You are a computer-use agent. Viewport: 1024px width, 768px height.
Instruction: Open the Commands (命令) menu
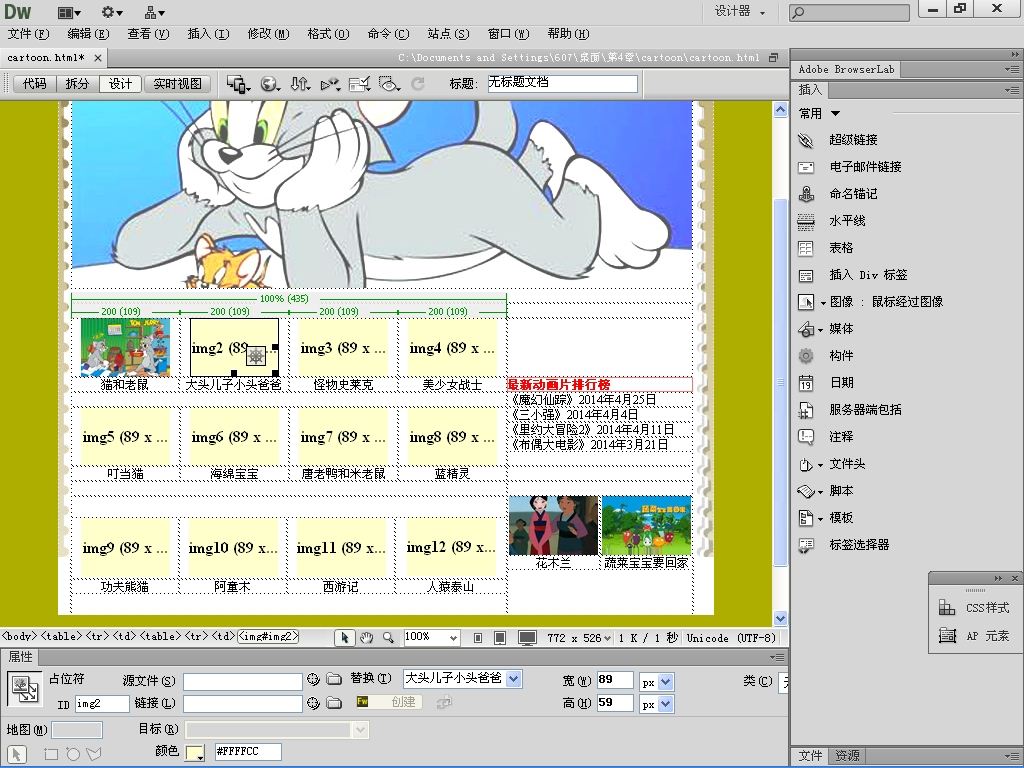(388, 34)
